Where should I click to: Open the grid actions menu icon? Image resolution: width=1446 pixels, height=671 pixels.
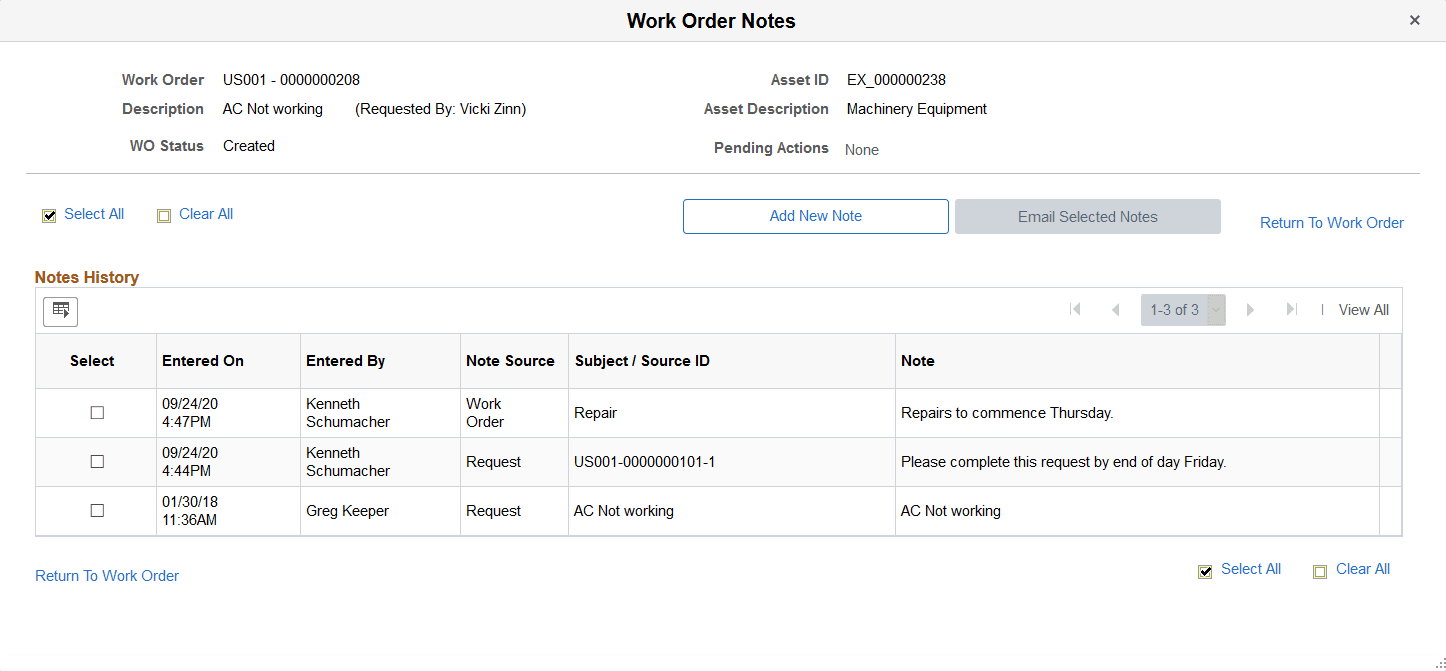pos(60,311)
